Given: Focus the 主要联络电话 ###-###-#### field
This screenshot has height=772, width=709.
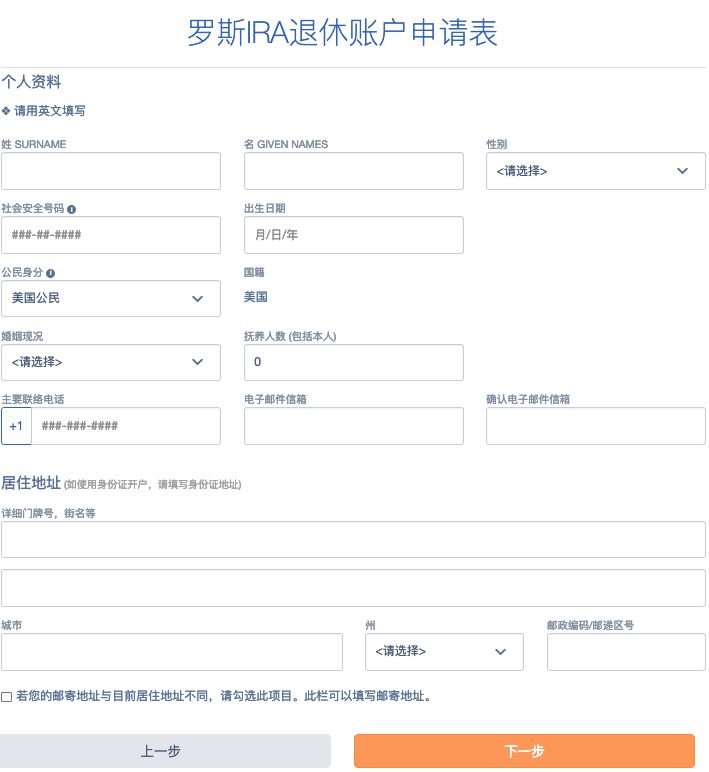Looking at the screenshot, I should (x=126, y=426).
